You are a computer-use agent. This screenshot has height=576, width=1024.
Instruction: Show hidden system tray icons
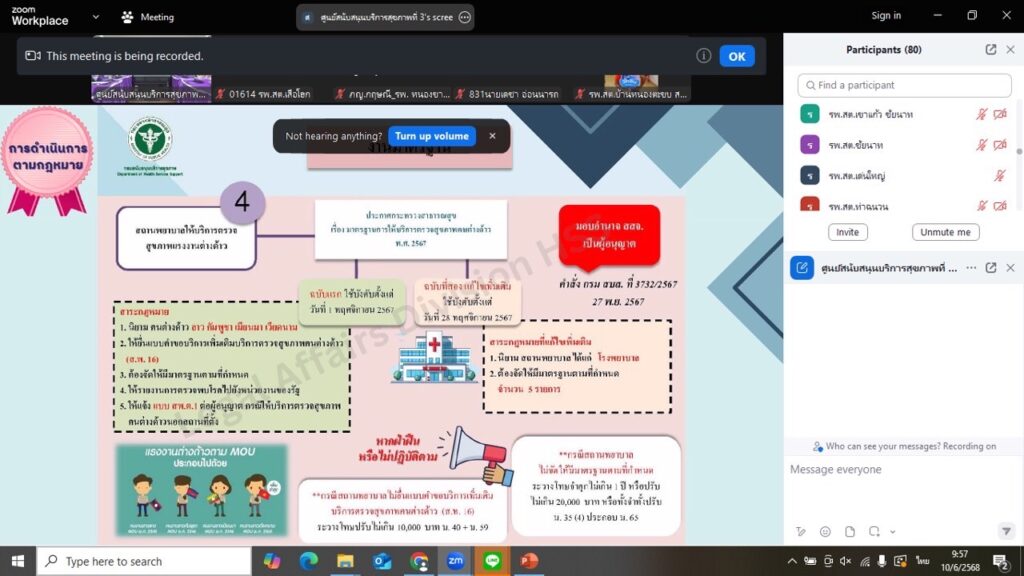(x=793, y=561)
